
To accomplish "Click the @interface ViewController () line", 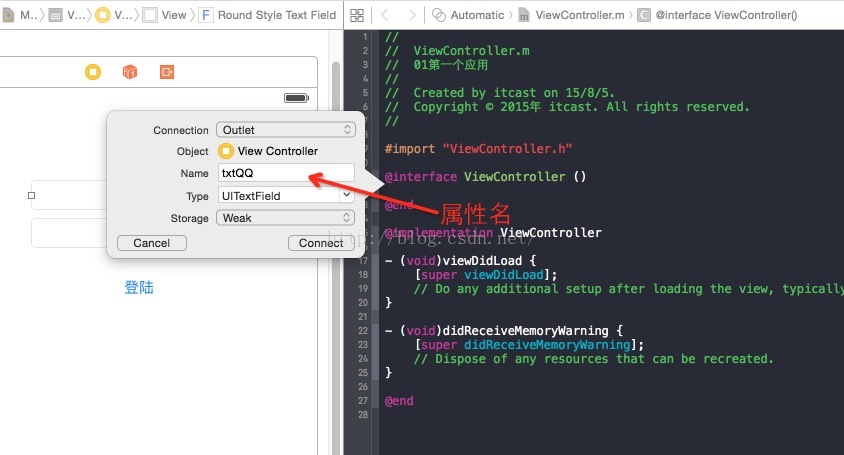I will [x=485, y=177].
